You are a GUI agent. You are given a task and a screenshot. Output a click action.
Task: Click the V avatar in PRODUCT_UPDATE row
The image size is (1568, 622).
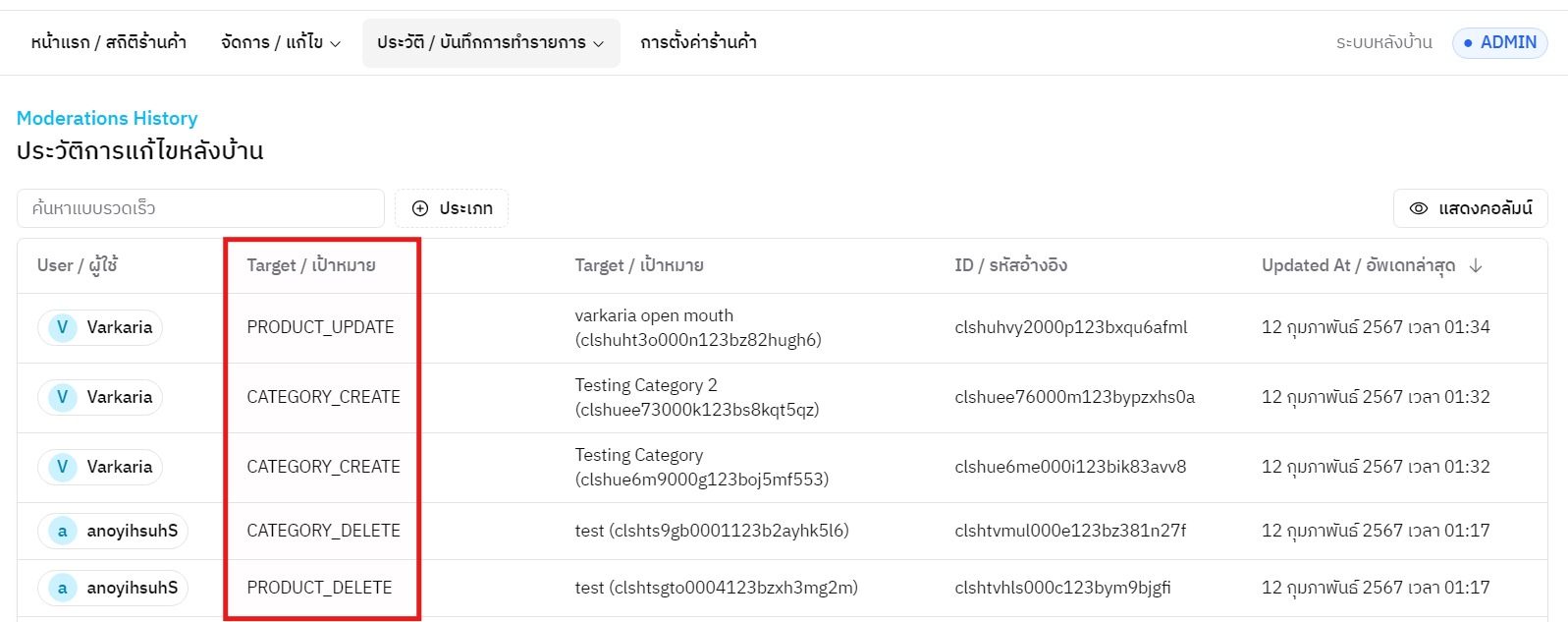[x=62, y=327]
